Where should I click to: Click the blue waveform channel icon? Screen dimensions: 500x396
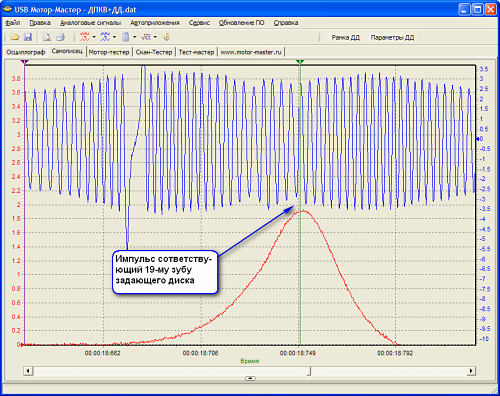(x=105, y=37)
